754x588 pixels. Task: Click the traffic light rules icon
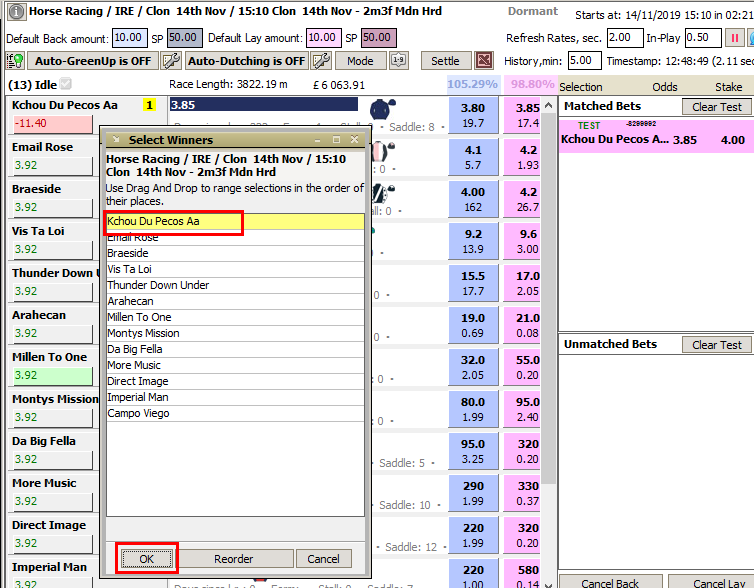[x=15, y=61]
